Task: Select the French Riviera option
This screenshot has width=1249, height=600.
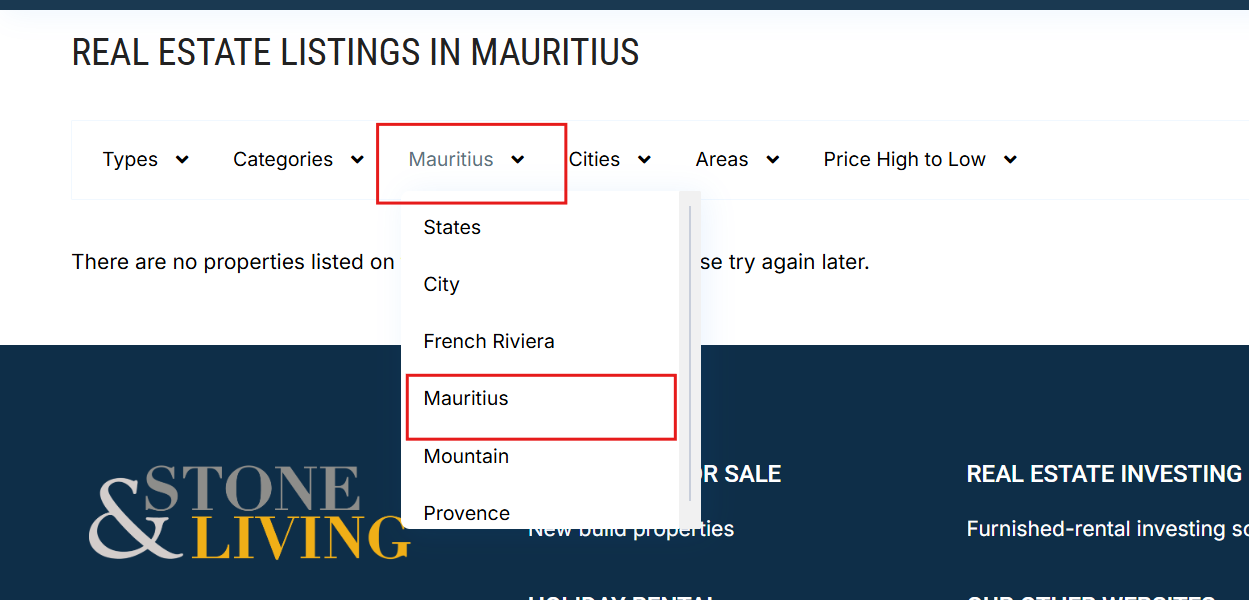Action: tap(488, 342)
